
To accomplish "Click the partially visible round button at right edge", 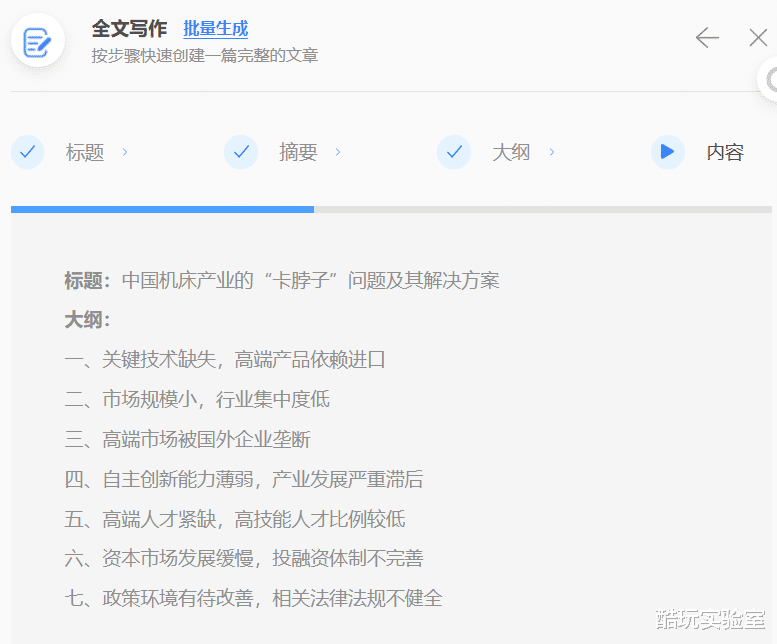I will click(x=768, y=80).
